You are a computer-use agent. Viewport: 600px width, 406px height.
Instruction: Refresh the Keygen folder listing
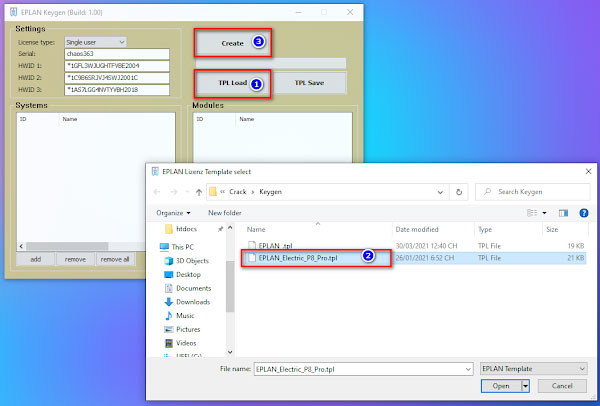(459, 191)
